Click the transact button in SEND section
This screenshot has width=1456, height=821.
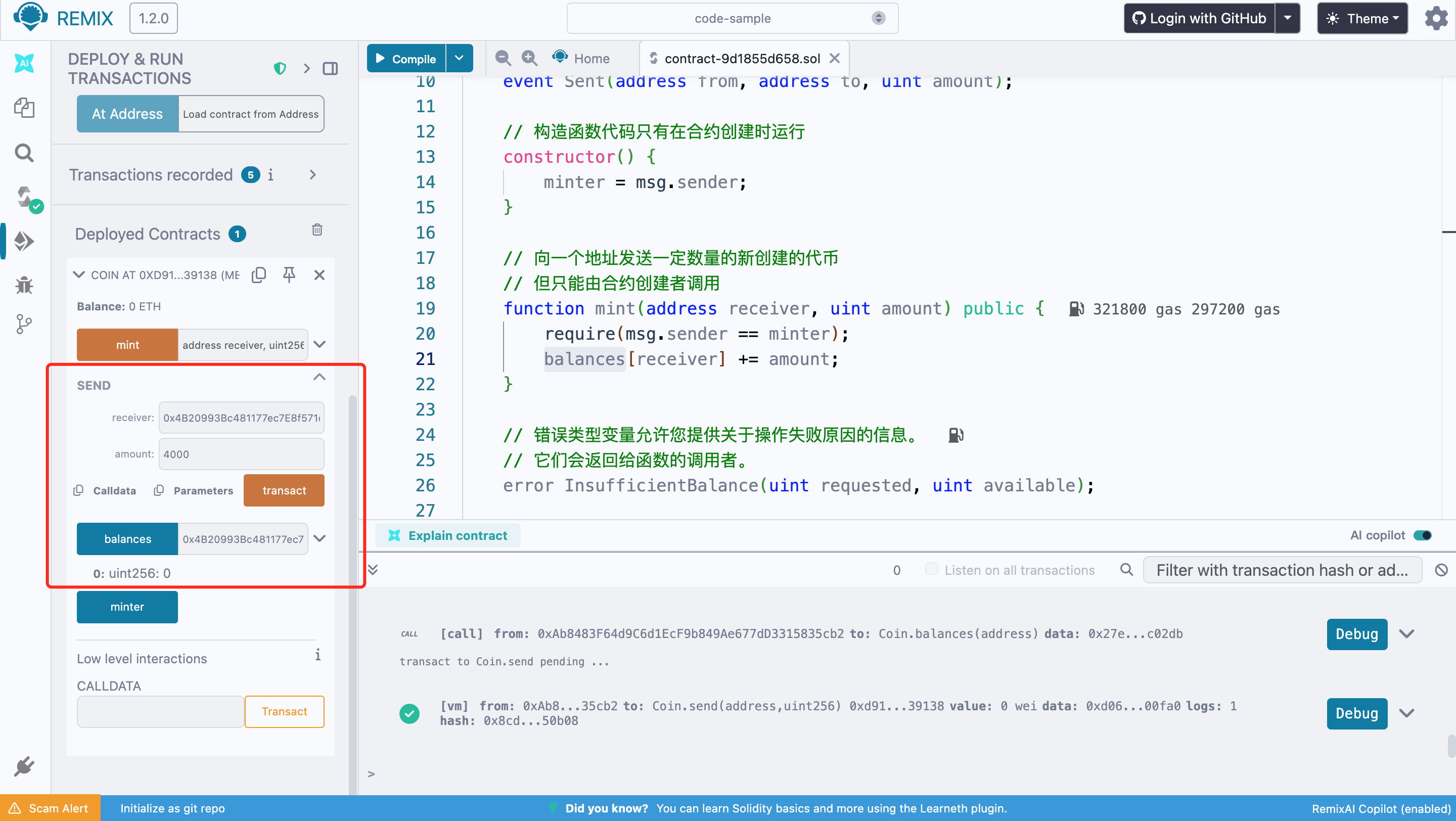point(284,490)
